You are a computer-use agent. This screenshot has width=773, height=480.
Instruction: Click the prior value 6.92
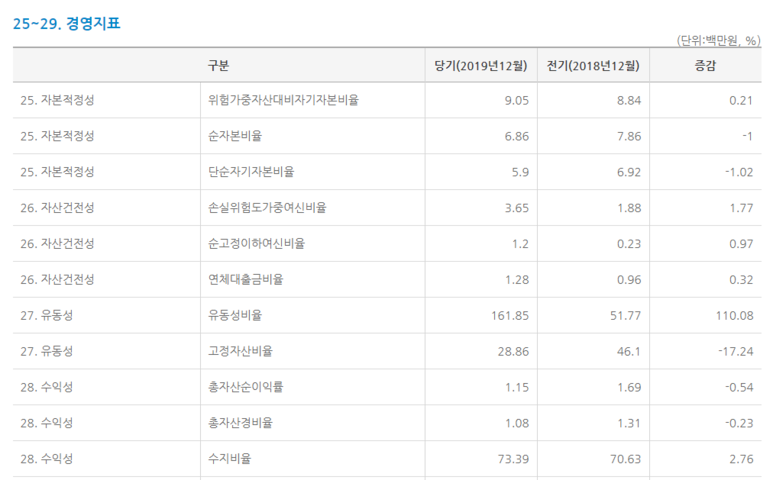(629, 172)
